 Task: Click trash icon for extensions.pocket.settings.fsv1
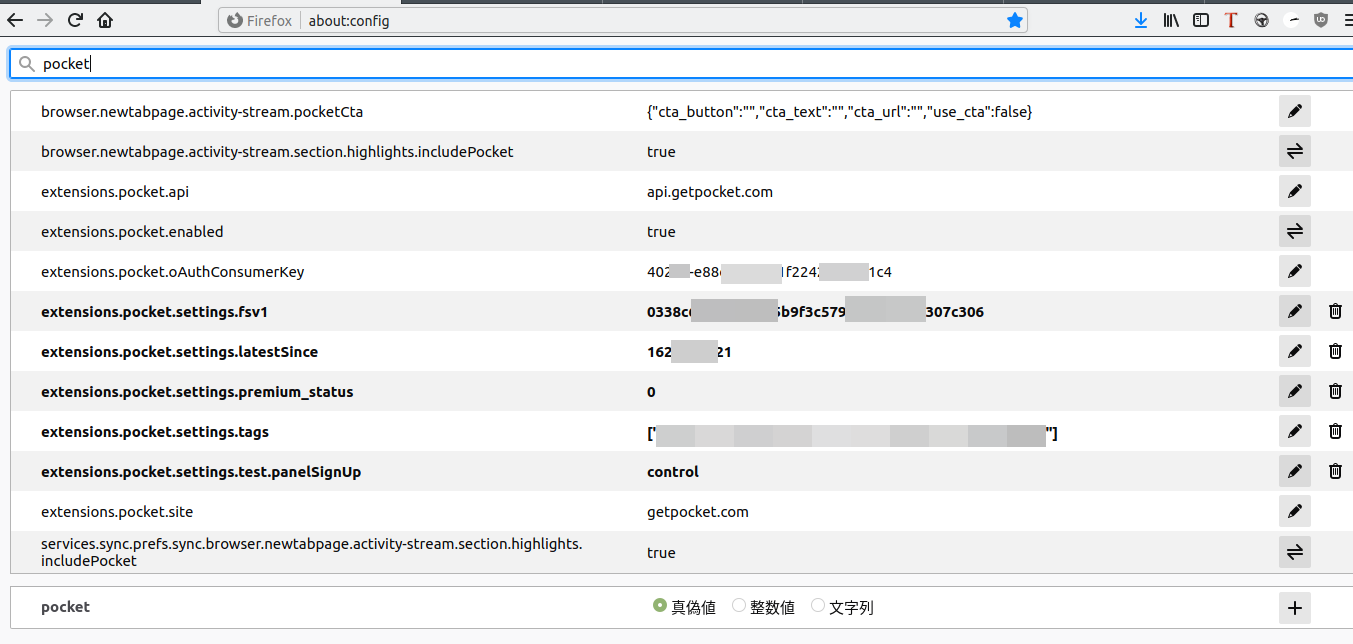1335,311
